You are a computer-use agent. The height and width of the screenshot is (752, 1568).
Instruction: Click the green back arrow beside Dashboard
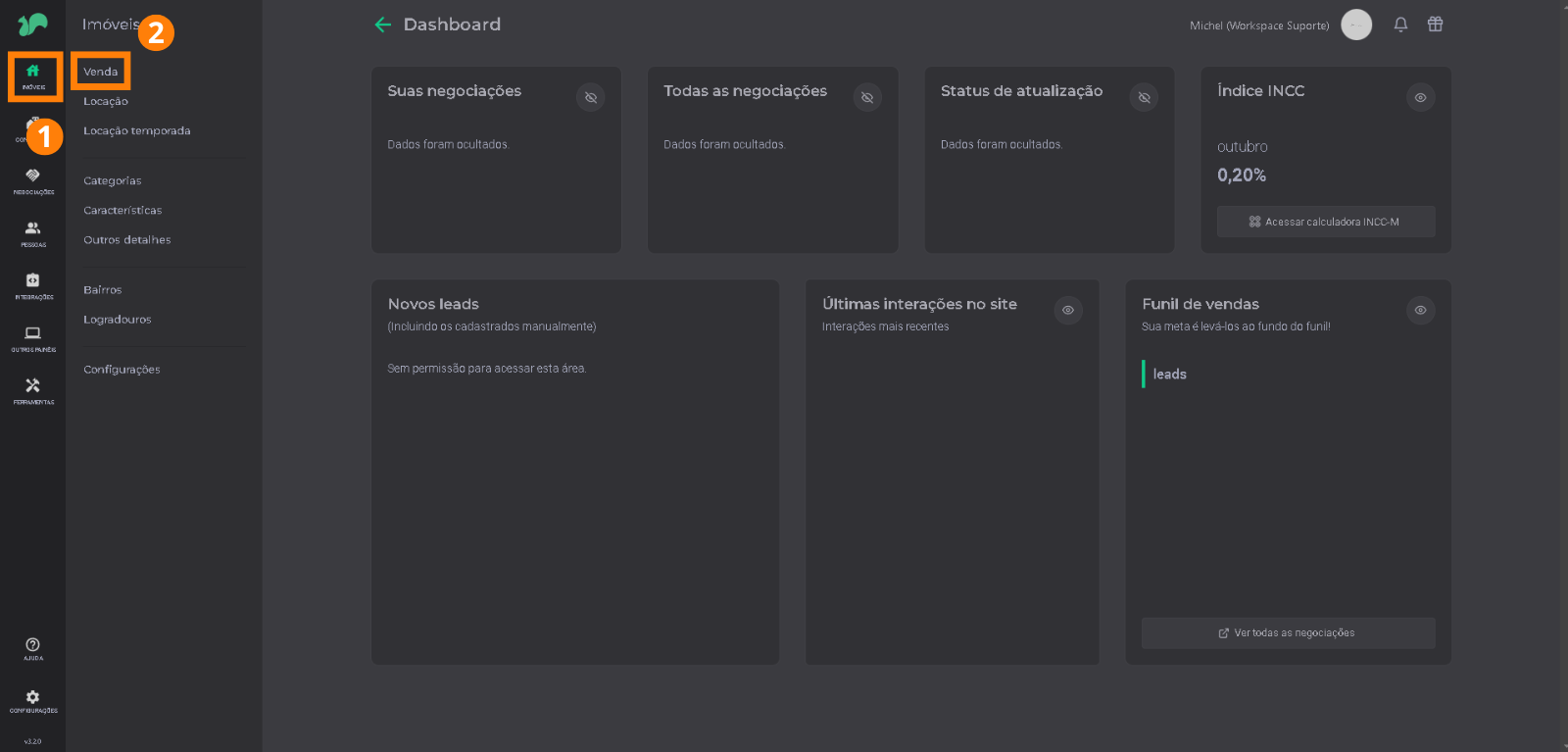(x=383, y=25)
